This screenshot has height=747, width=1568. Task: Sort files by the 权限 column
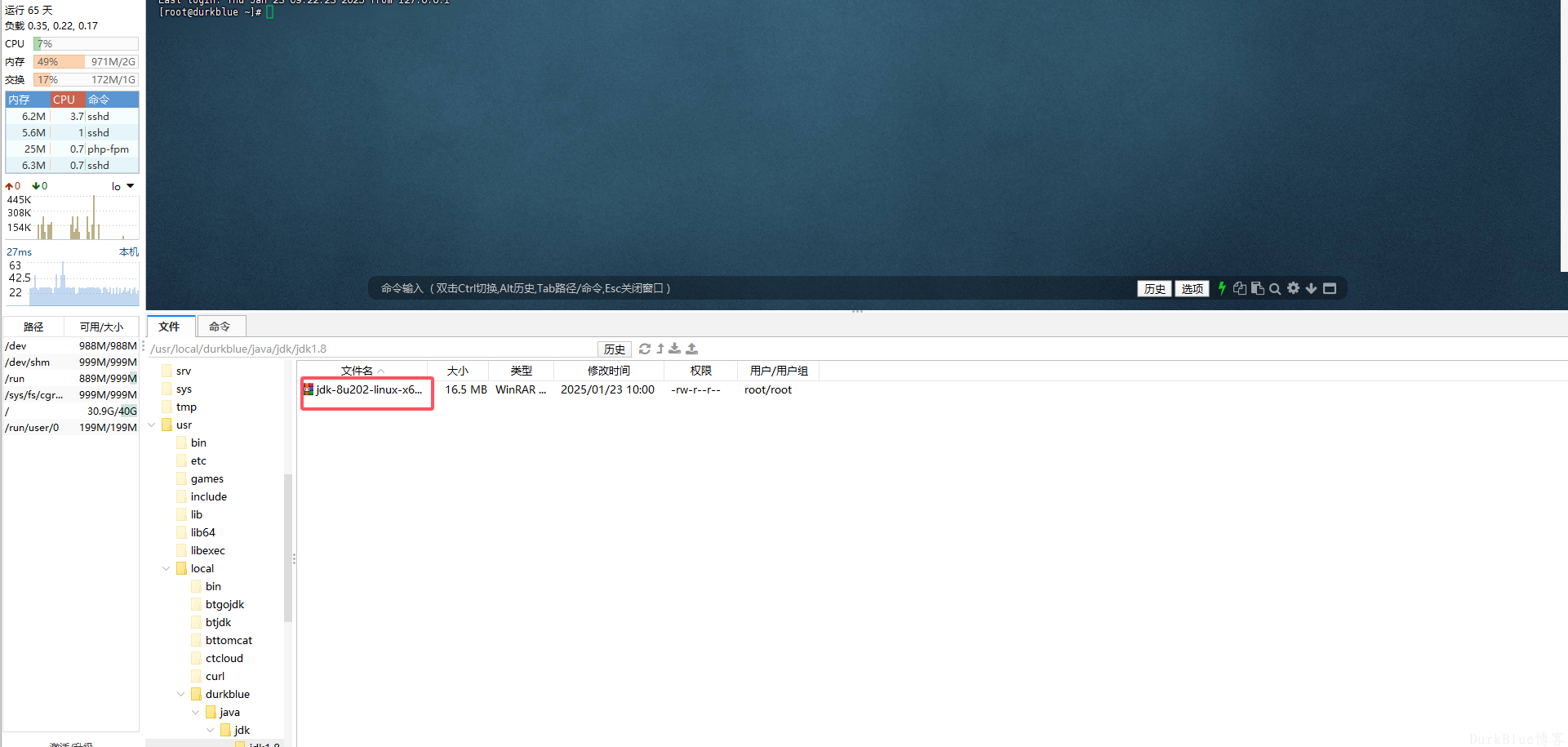(x=701, y=371)
